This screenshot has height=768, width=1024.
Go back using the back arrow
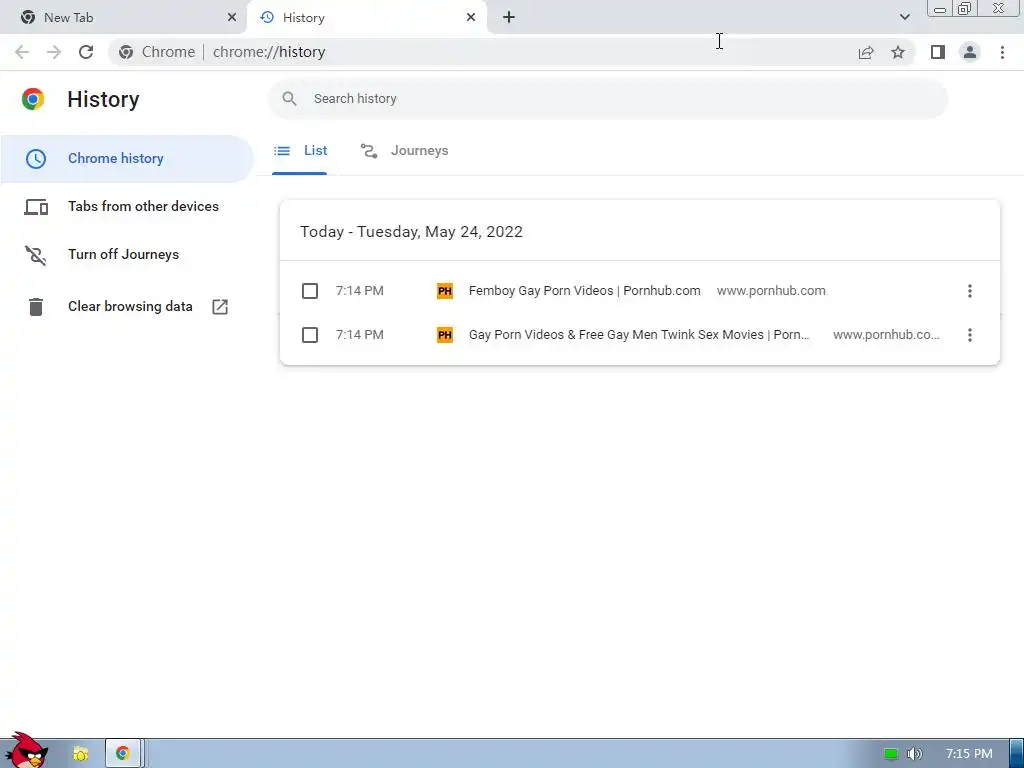[22, 52]
